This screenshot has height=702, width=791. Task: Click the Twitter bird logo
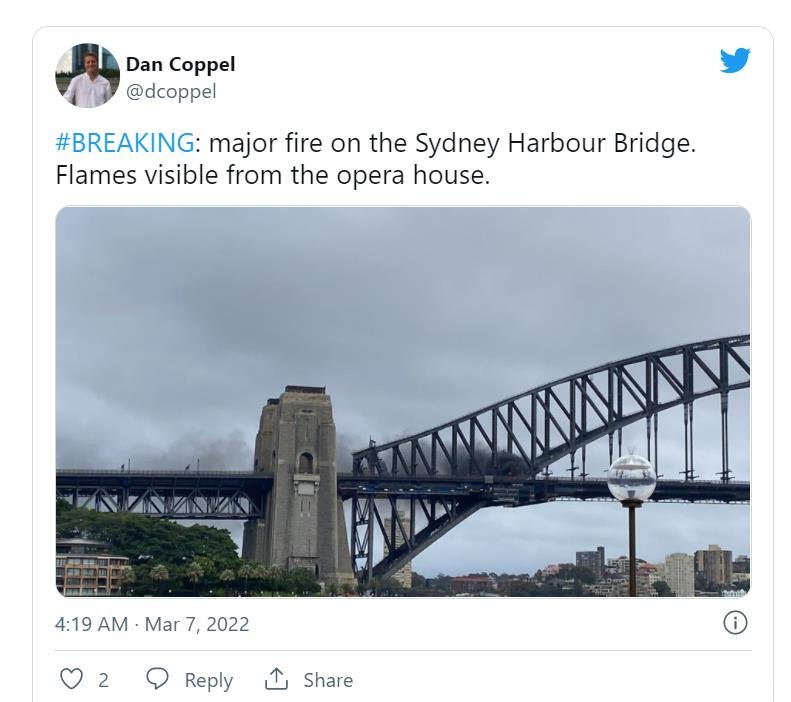tap(735, 60)
